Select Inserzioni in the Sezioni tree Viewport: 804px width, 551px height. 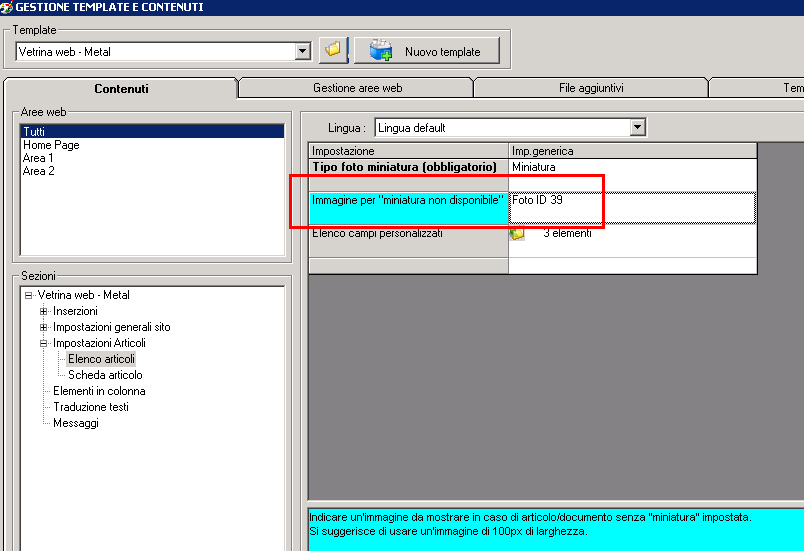75,311
